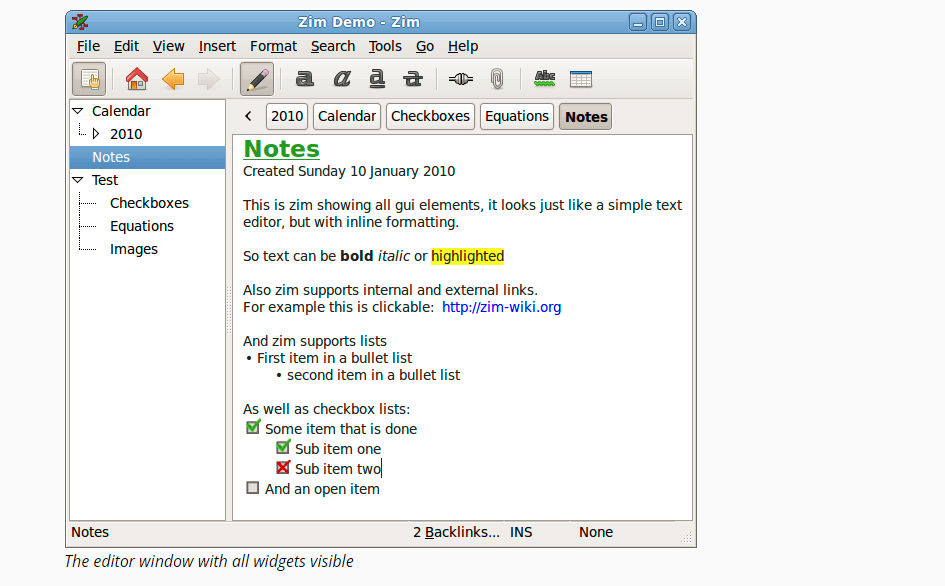Apply strikethrough formatting icon

(x=412, y=79)
